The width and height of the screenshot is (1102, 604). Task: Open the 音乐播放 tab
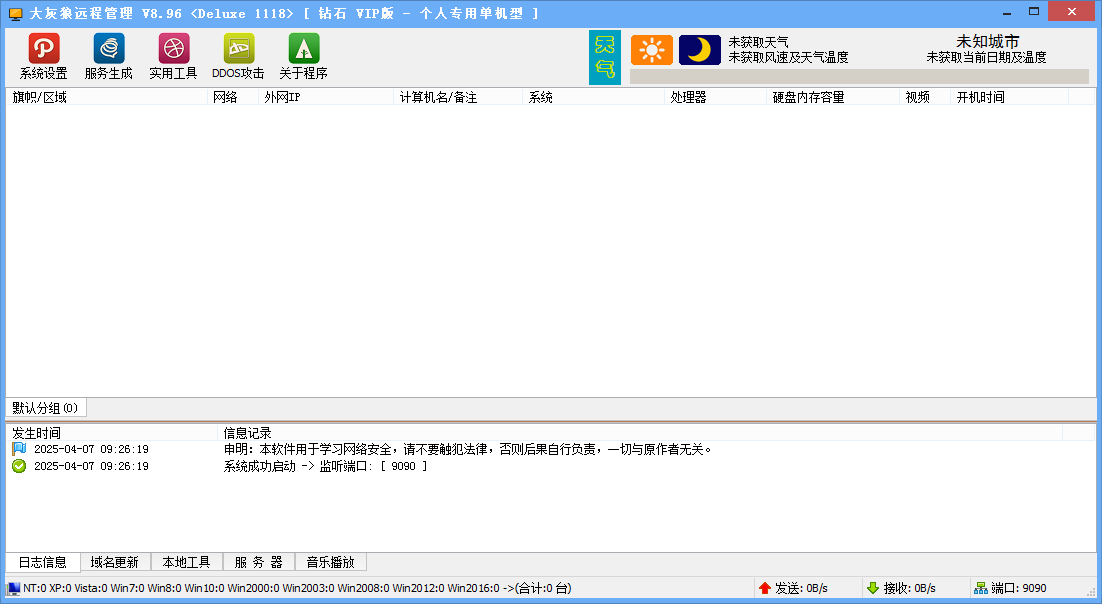tap(330, 562)
